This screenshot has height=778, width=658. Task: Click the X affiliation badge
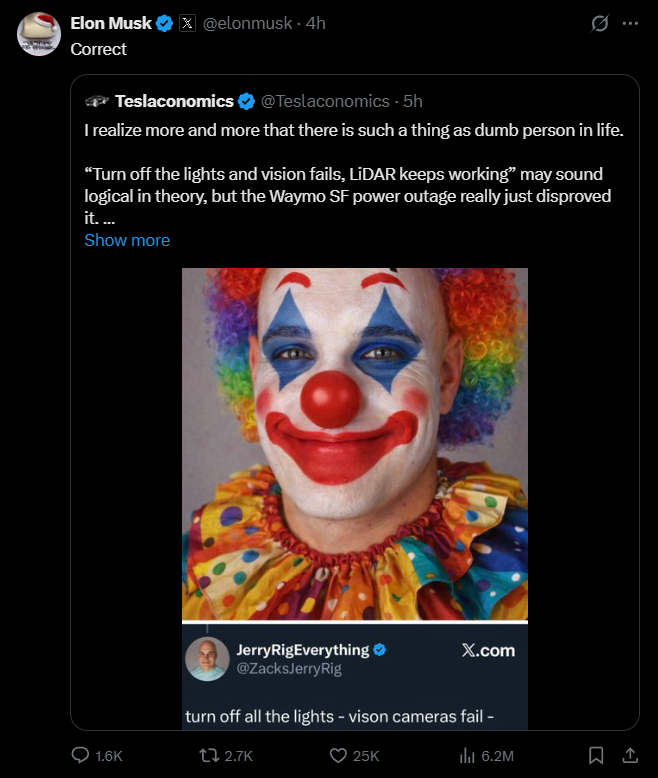(187, 23)
